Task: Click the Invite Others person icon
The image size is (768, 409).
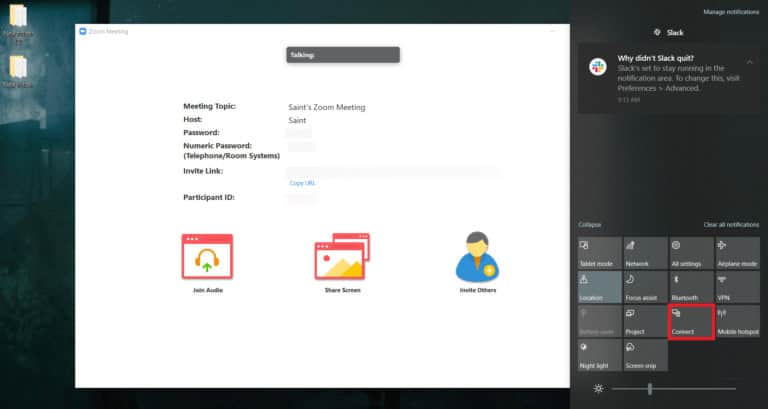Action: coord(478,257)
